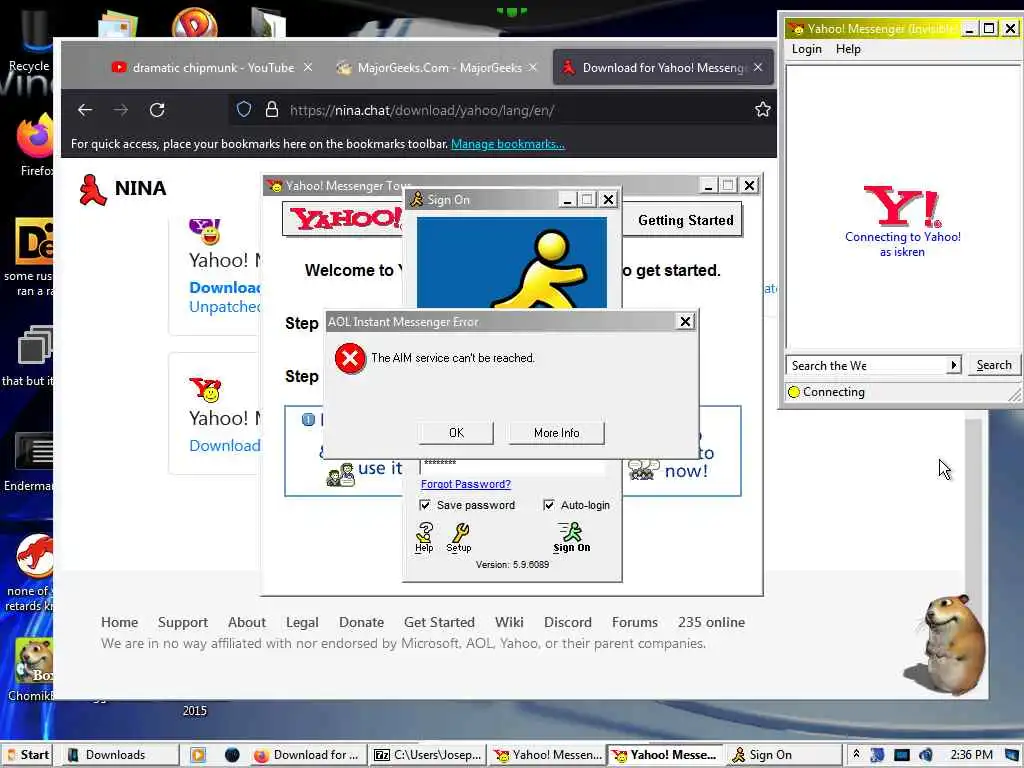1024x768 pixels.
Task: Click the AIM Help icon
Action: (x=424, y=537)
